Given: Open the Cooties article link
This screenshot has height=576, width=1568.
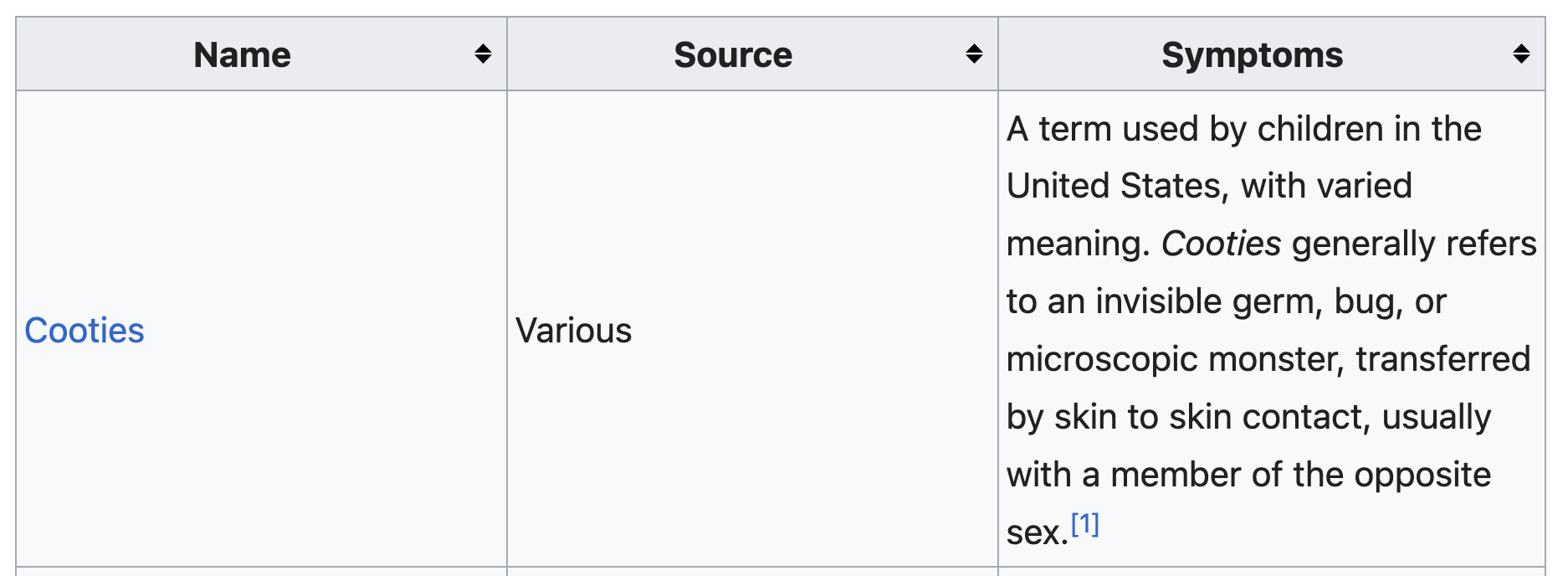Looking at the screenshot, I should coord(85,331).
